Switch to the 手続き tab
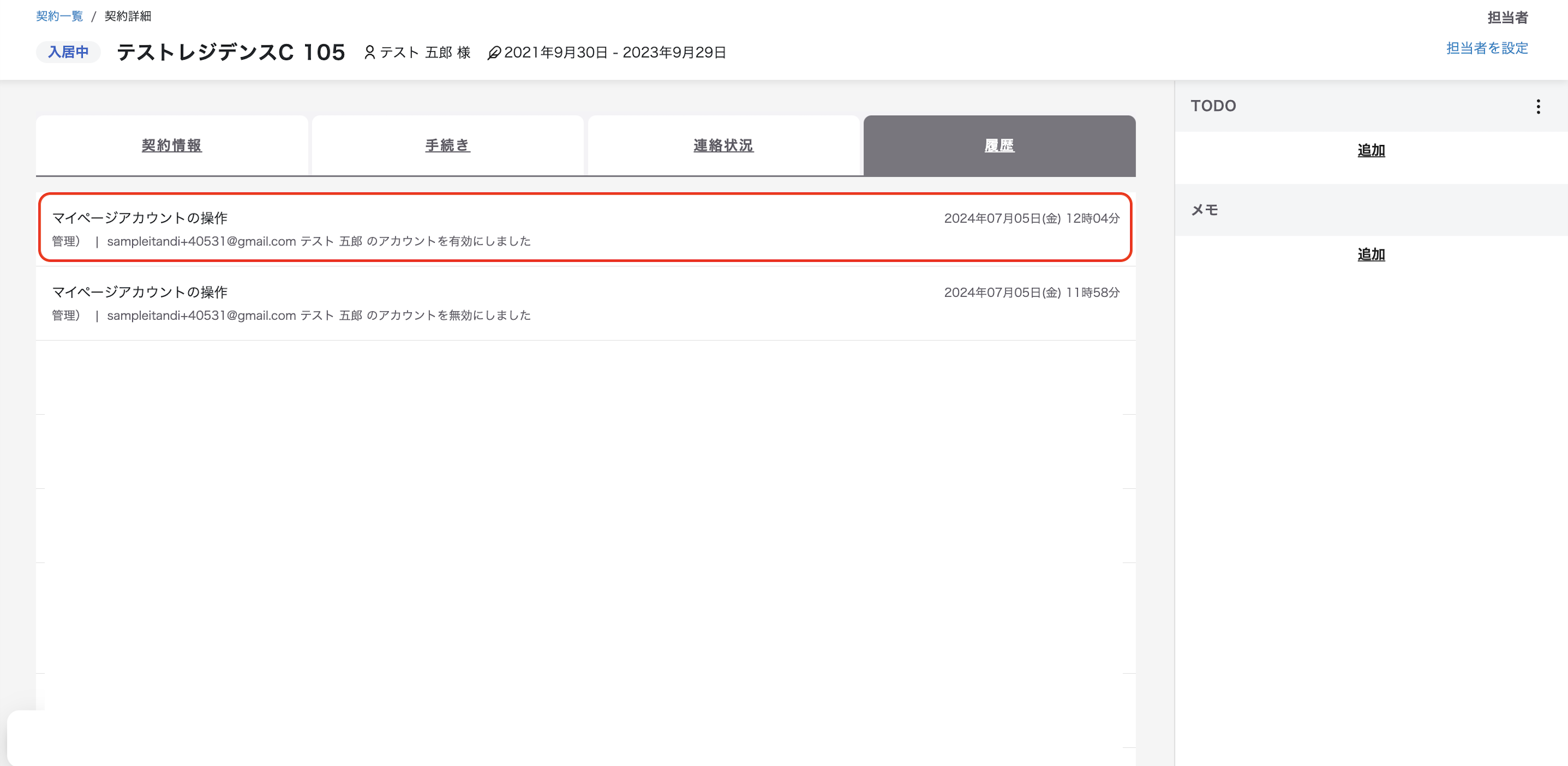This screenshot has height=766, width=1568. coord(447,146)
